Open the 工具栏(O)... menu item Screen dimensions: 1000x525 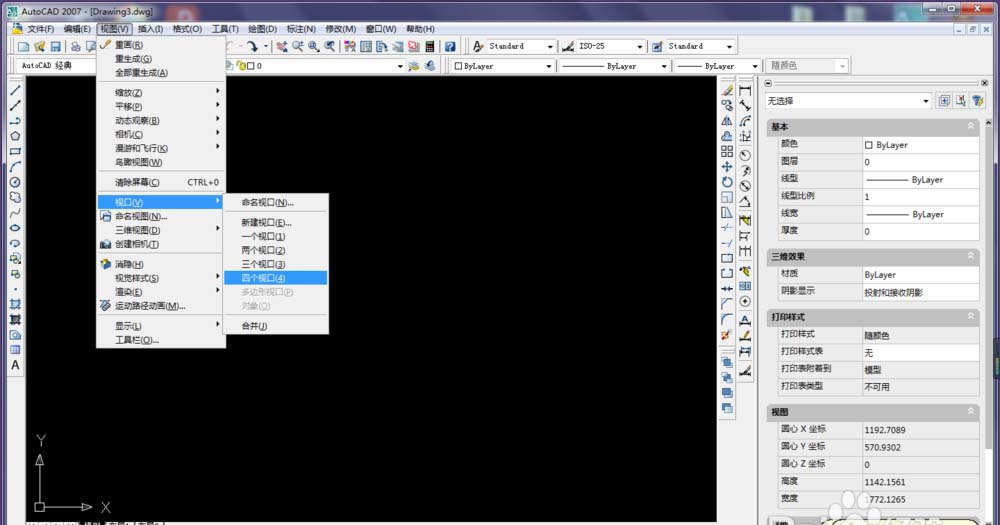pyautogui.click(x=137, y=340)
